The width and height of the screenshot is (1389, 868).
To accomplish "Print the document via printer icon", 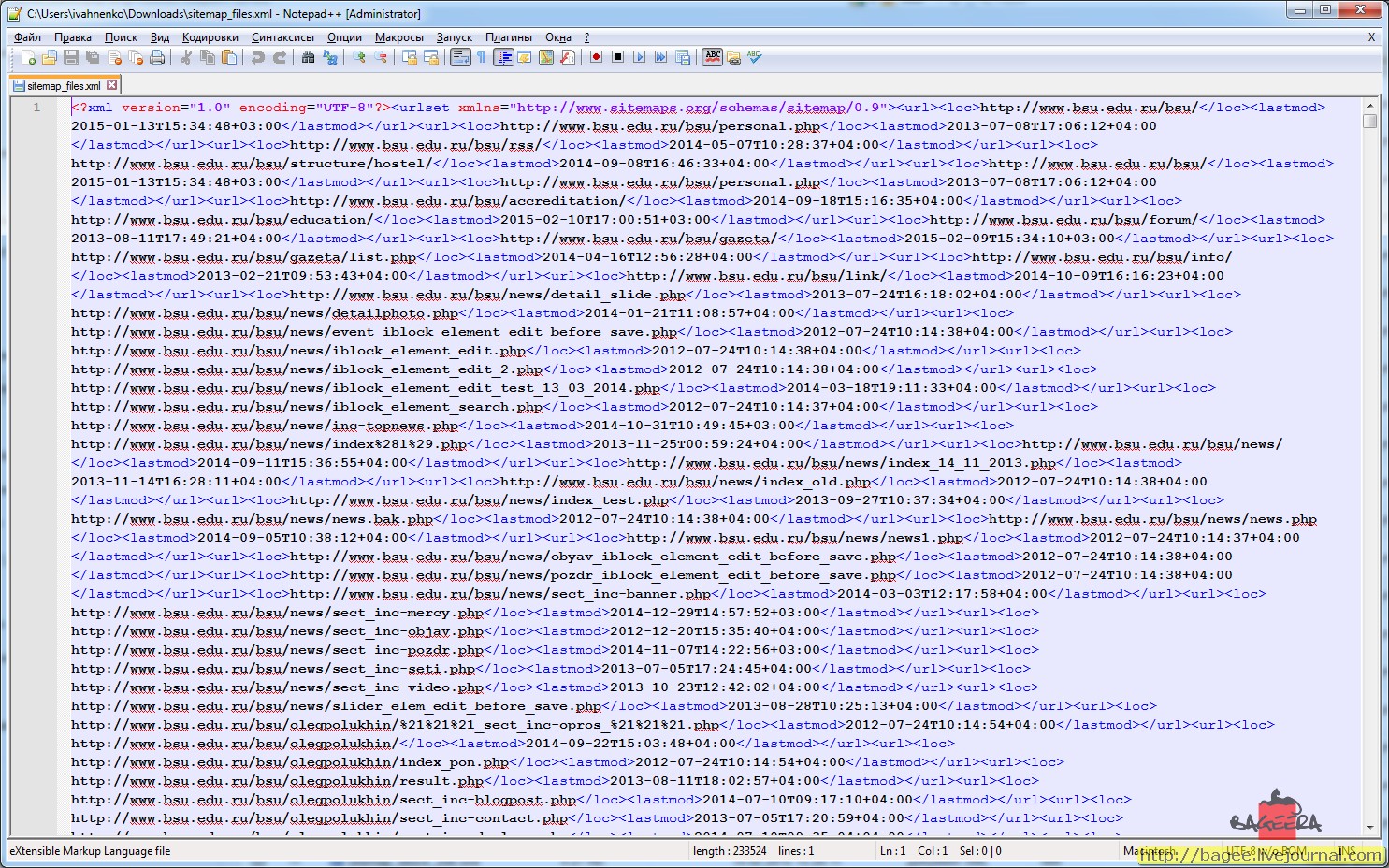I will (x=157, y=57).
